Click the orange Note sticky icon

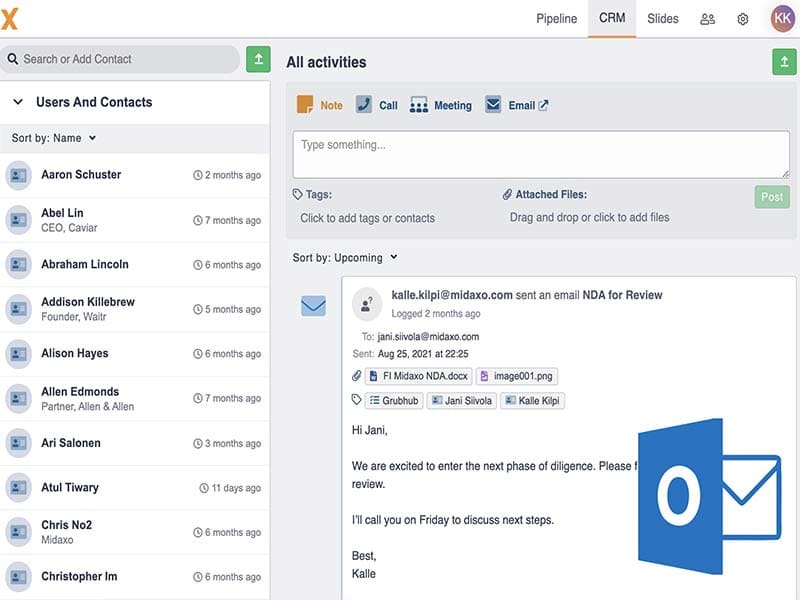[305, 105]
